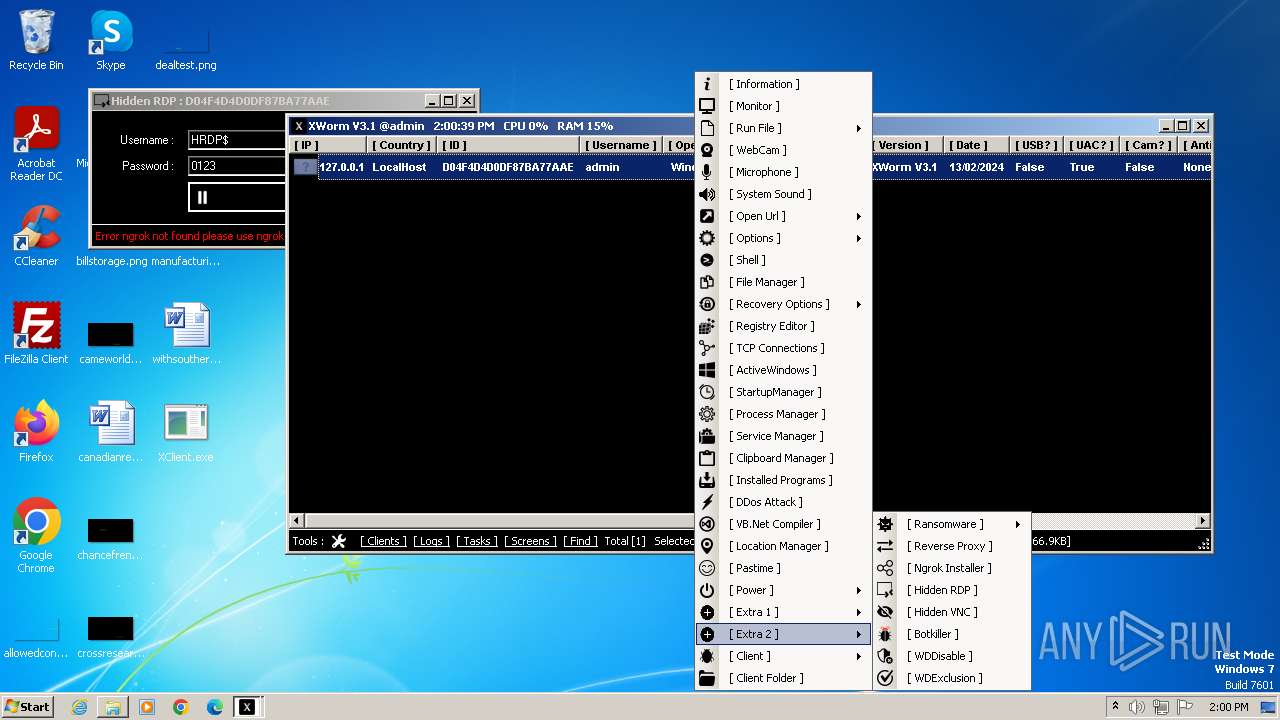This screenshot has height=720, width=1280.
Task: Click the Ngrok Installer icon
Action: click(x=885, y=568)
